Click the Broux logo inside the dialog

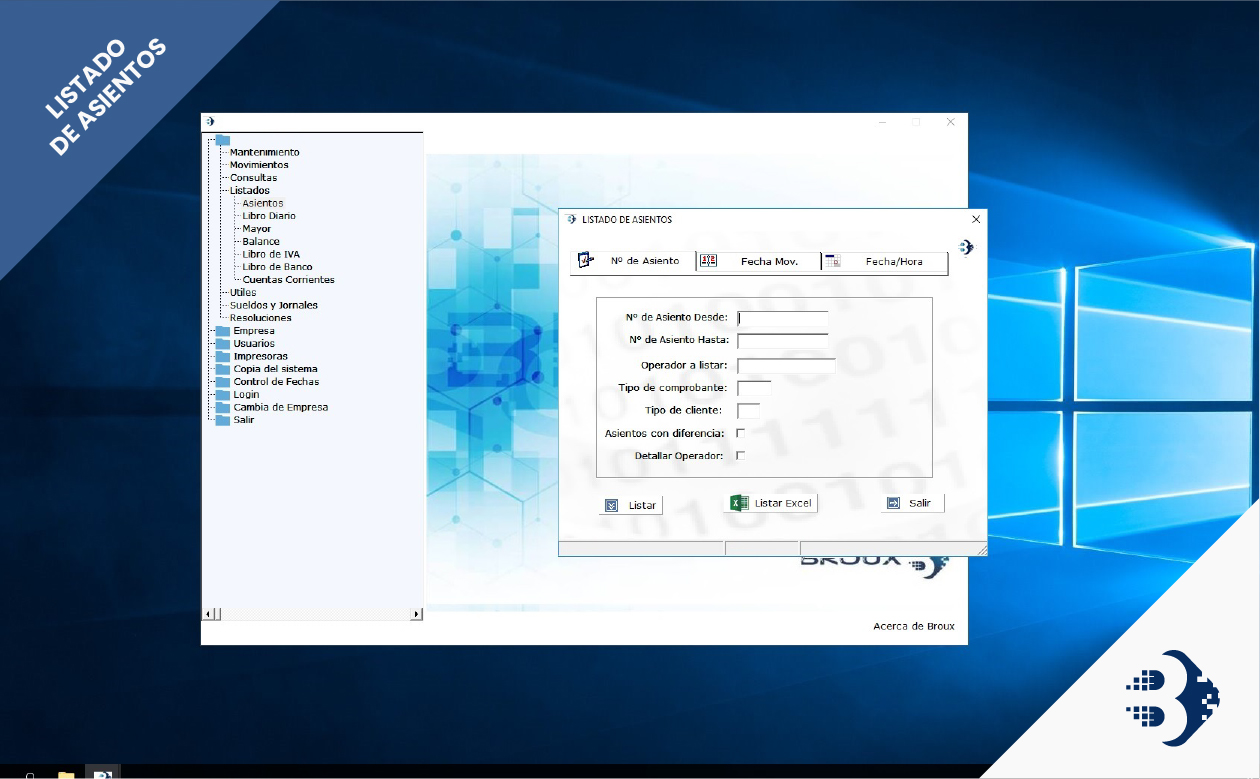[965, 247]
